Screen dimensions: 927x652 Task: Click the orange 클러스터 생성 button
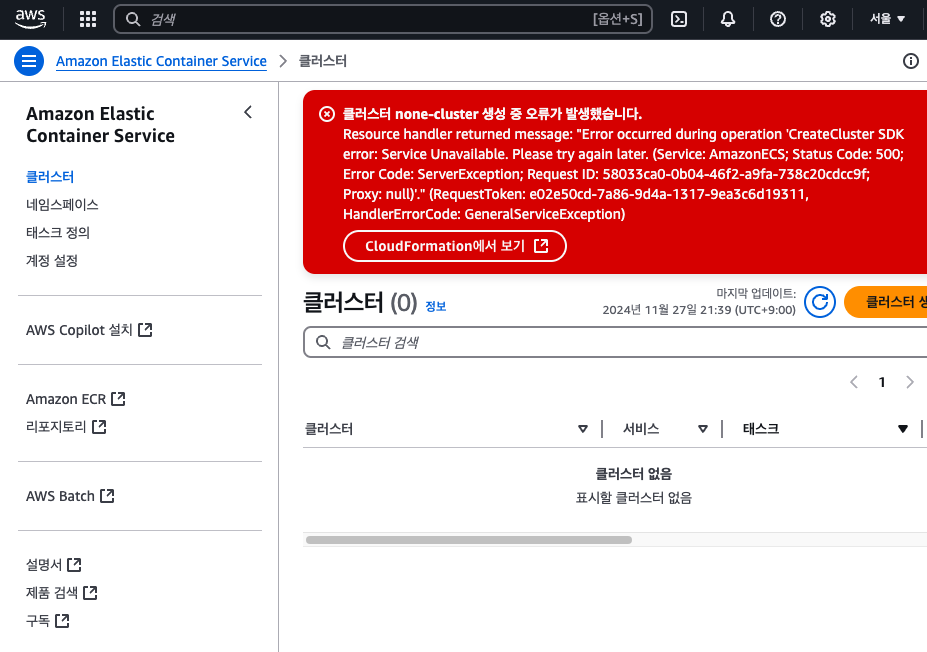click(x=886, y=302)
